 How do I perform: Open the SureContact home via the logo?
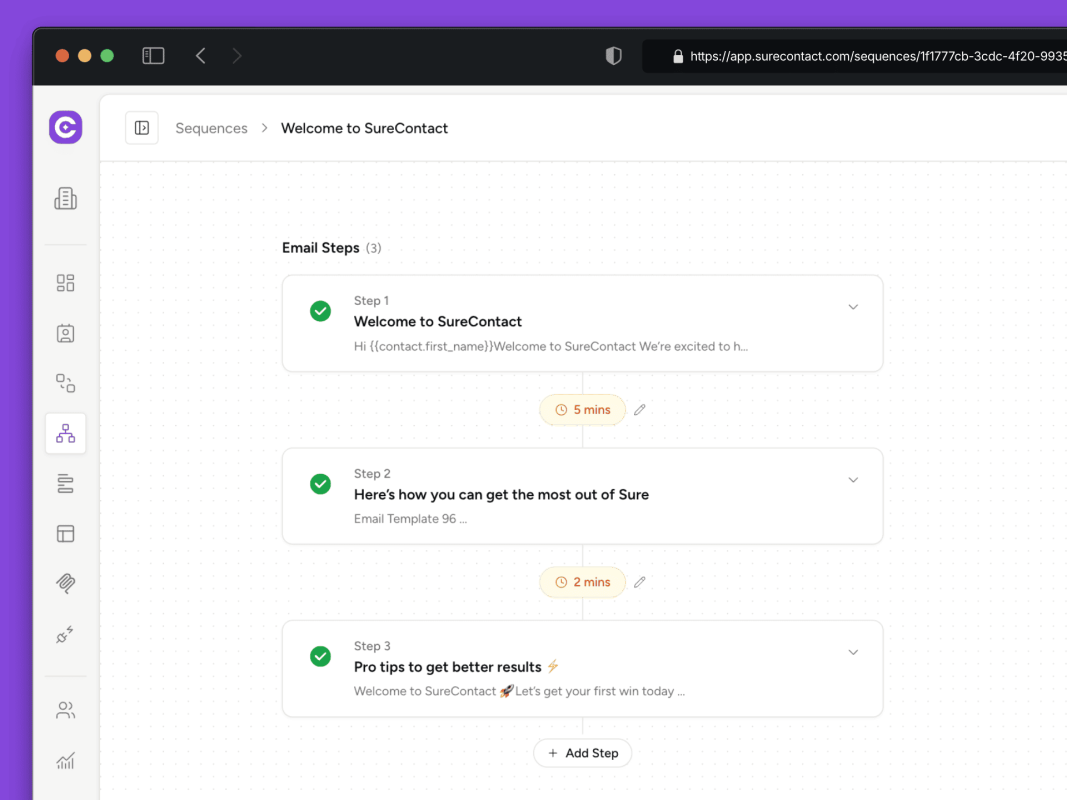65,127
